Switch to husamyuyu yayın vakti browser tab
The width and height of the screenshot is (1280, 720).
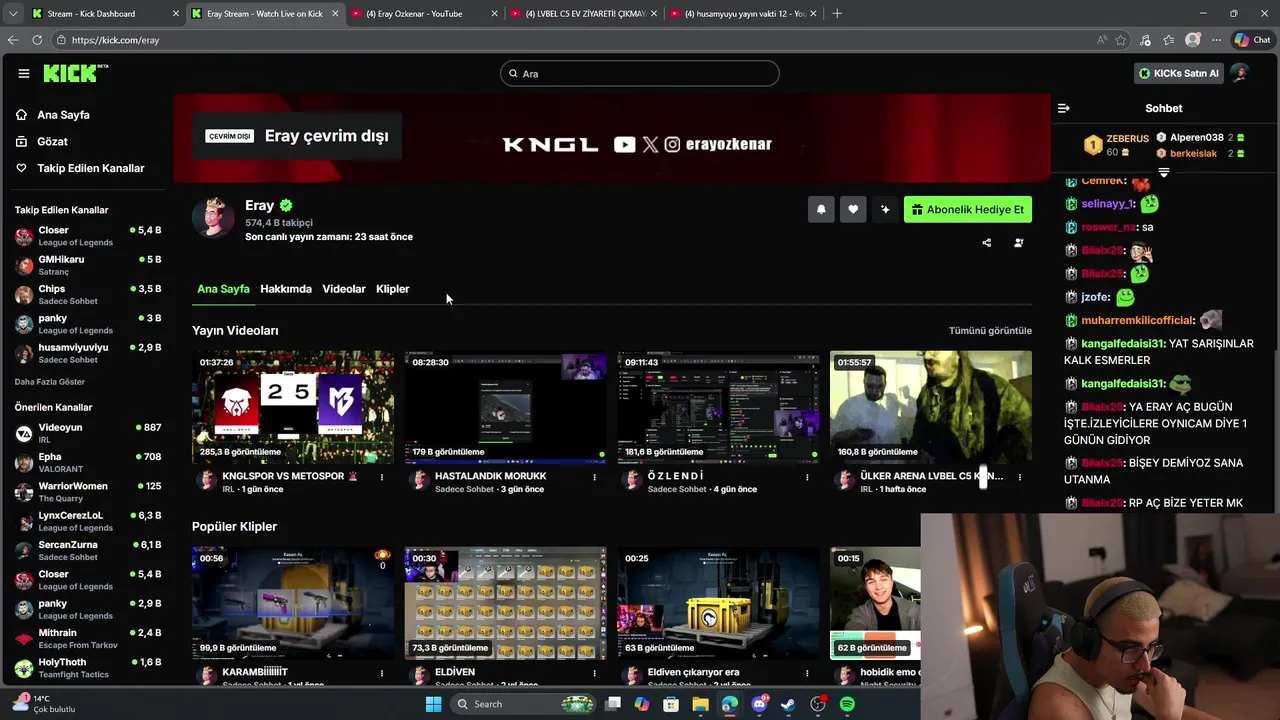[x=742, y=13]
